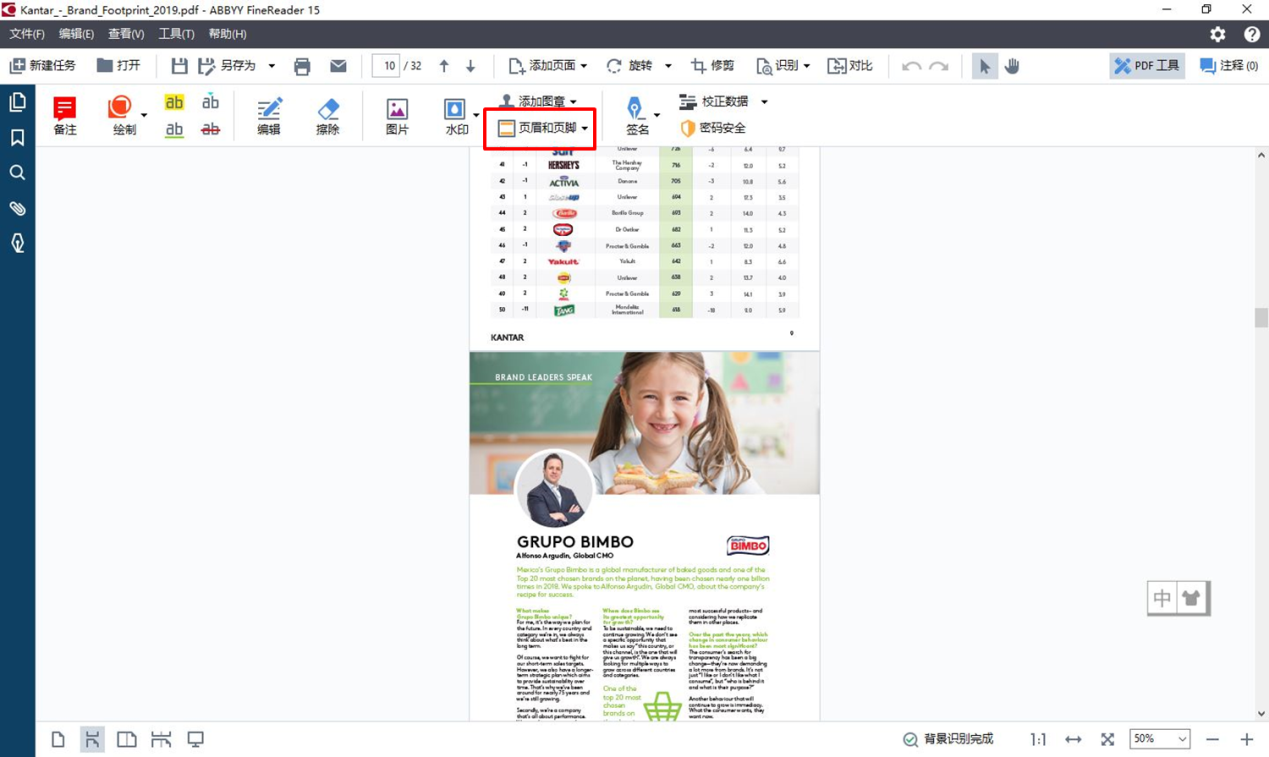Switch to two-page view

pyautogui.click(x=127, y=739)
